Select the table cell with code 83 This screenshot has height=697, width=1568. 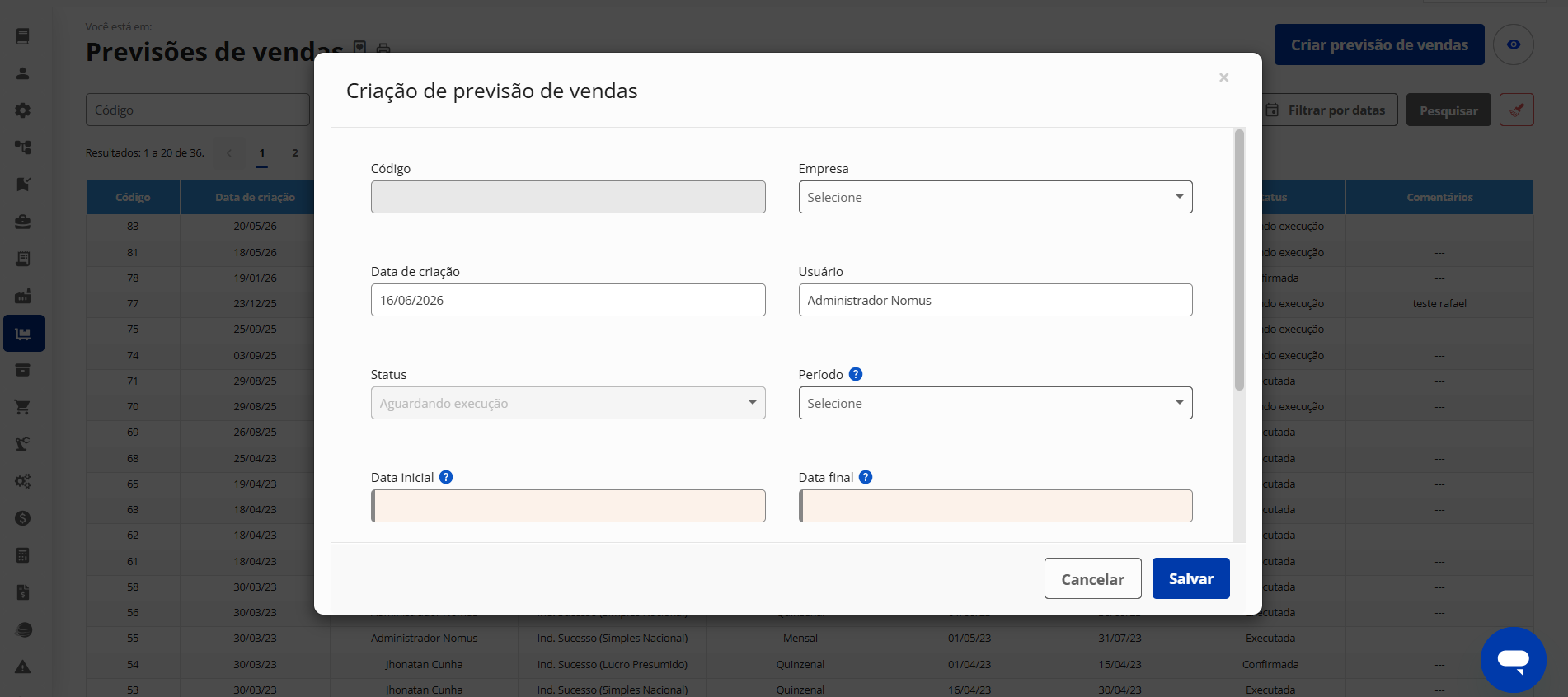(133, 227)
